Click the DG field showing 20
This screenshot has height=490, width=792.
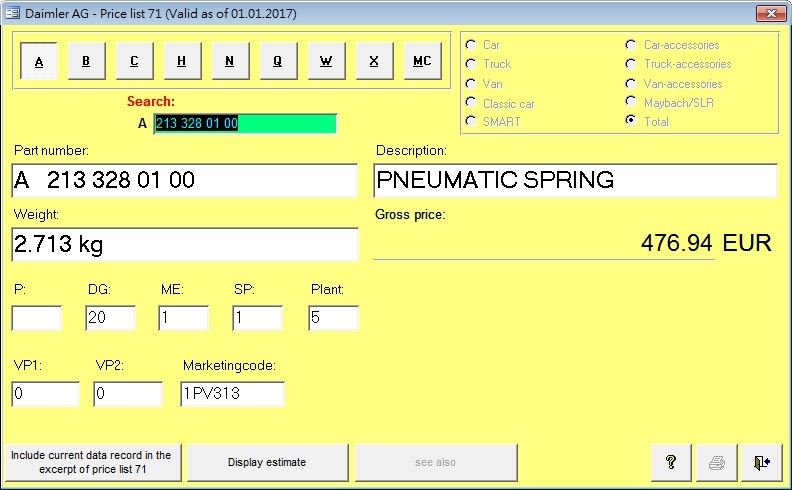coord(110,318)
